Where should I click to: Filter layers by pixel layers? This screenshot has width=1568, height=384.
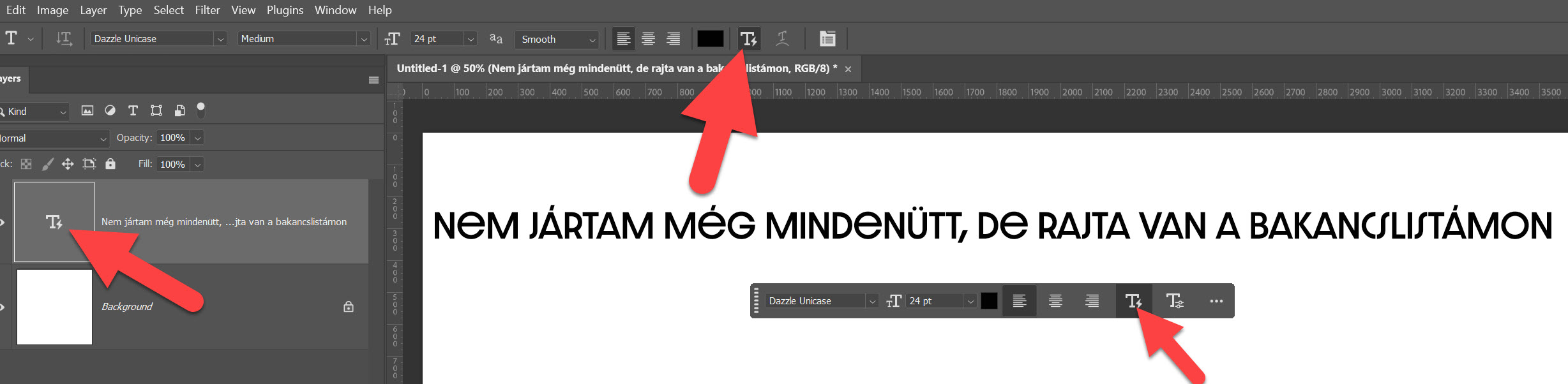tap(87, 111)
